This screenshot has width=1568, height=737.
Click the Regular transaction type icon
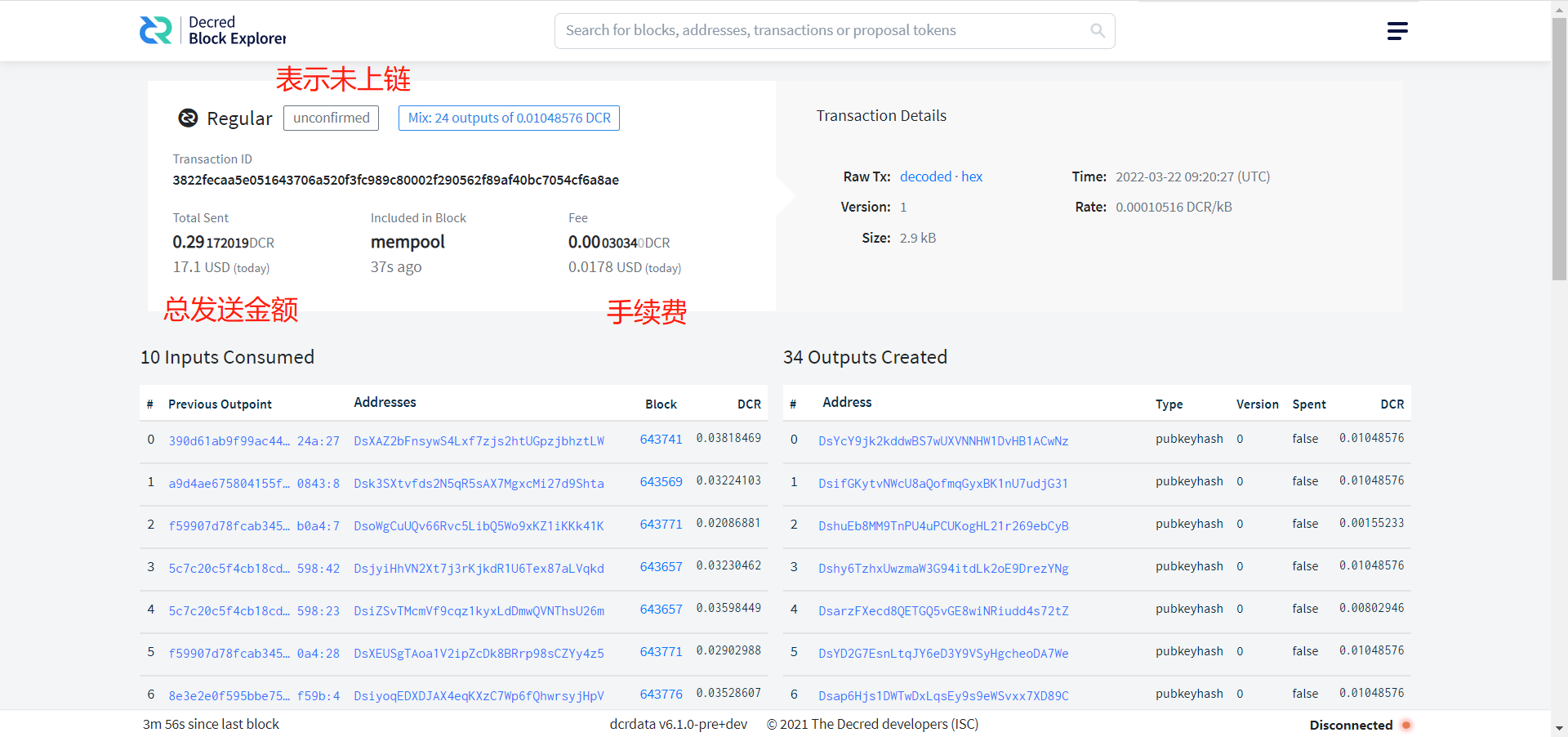(x=188, y=118)
